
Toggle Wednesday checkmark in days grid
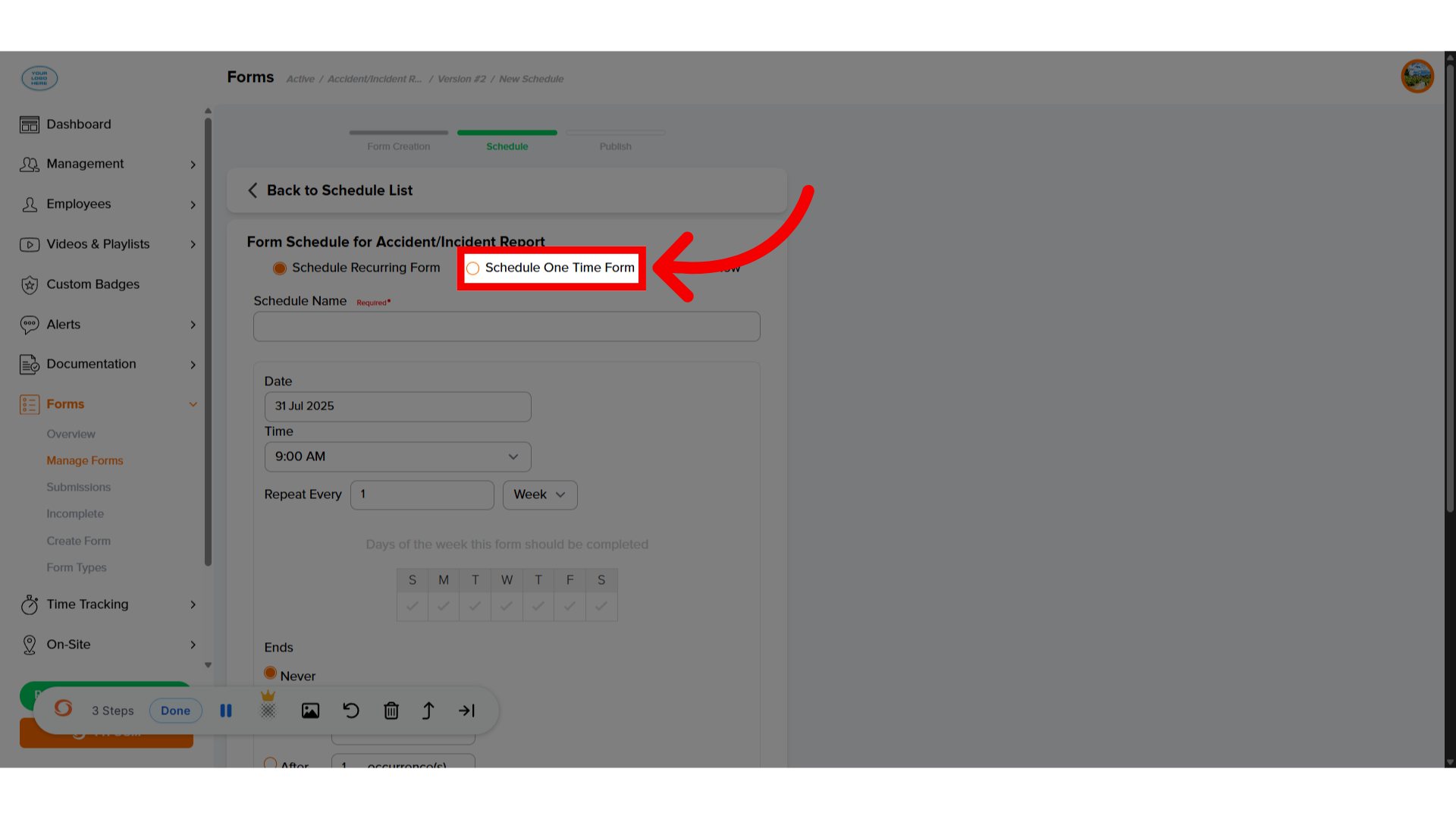pyautogui.click(x=507, y=606)
